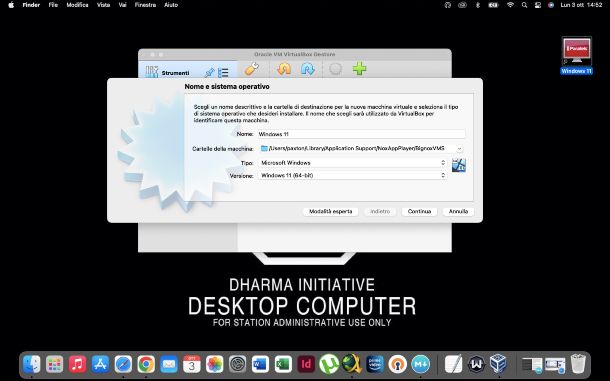Open the File menu
610x381 pixels.
pos(53,5)
